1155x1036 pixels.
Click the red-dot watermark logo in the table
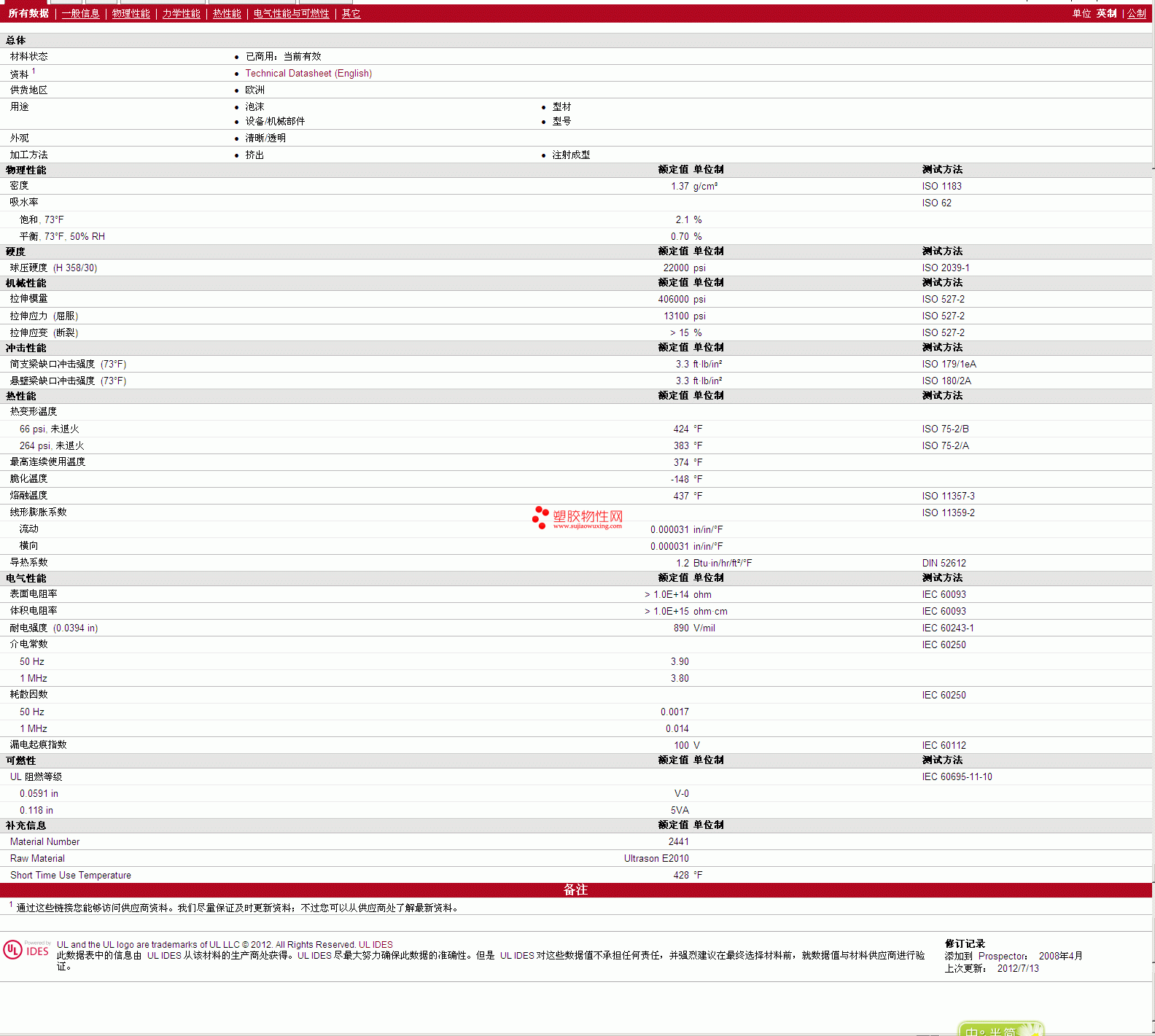tap(540, 517)
